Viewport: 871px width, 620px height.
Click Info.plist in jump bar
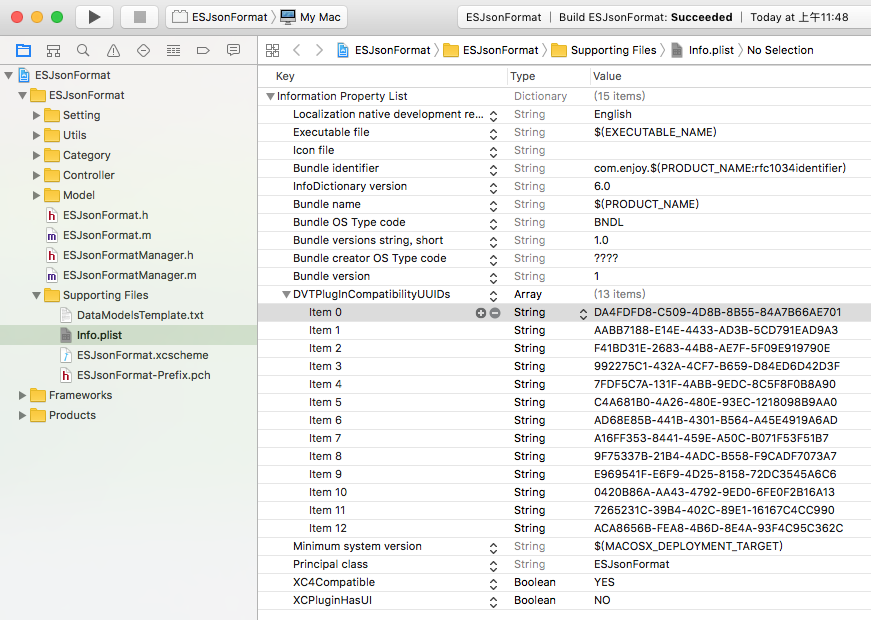tap(703, 51)
